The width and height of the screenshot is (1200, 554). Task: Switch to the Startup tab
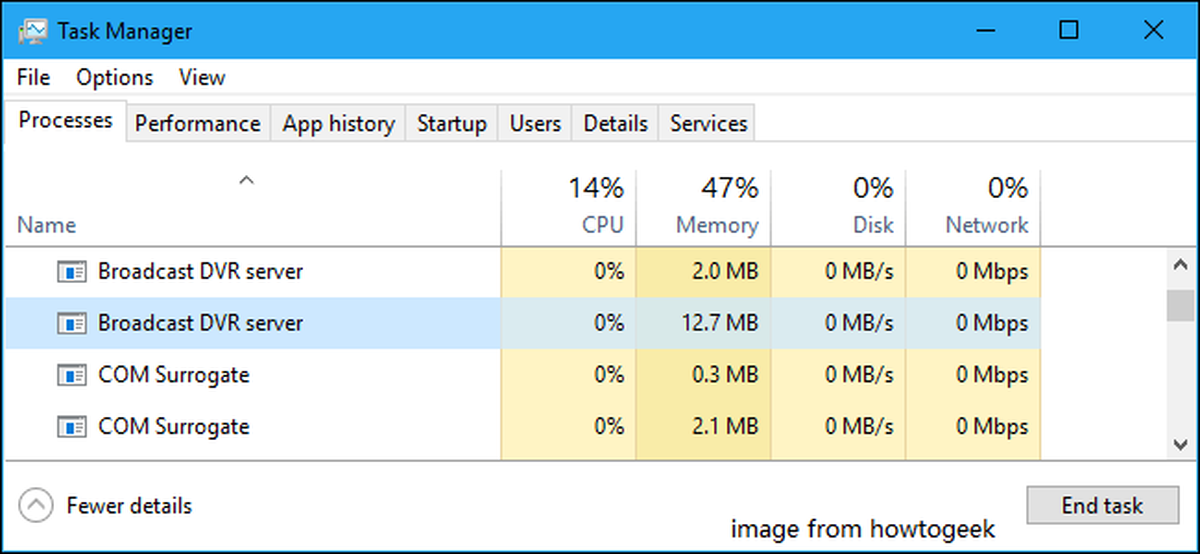click(452, 123)
